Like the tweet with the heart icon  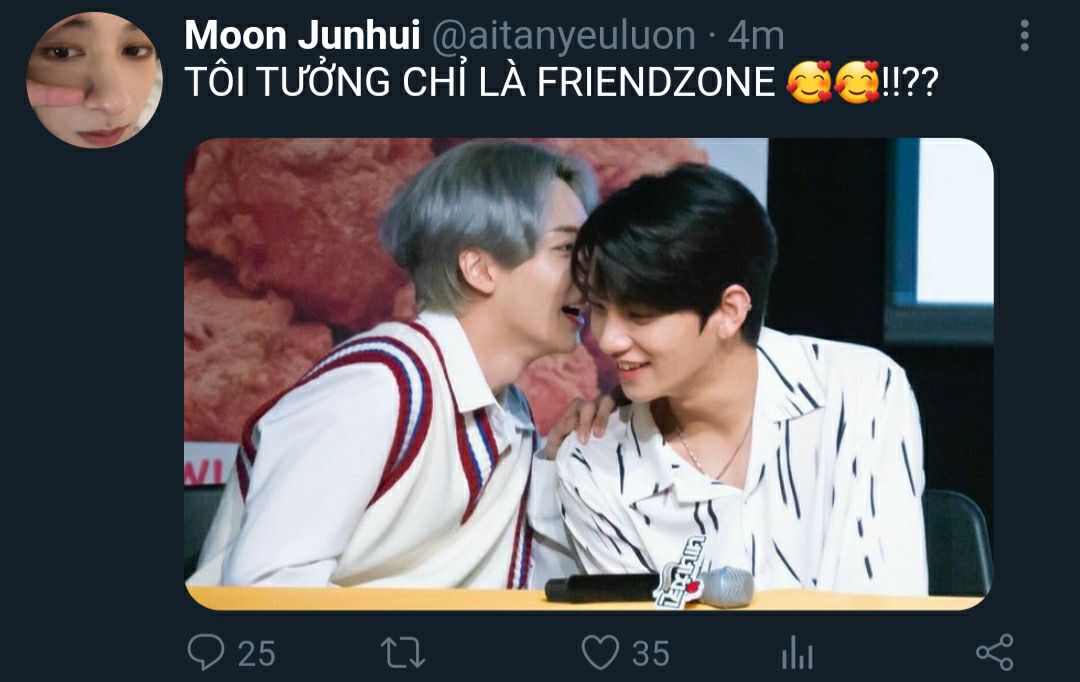tap(600, 652)
